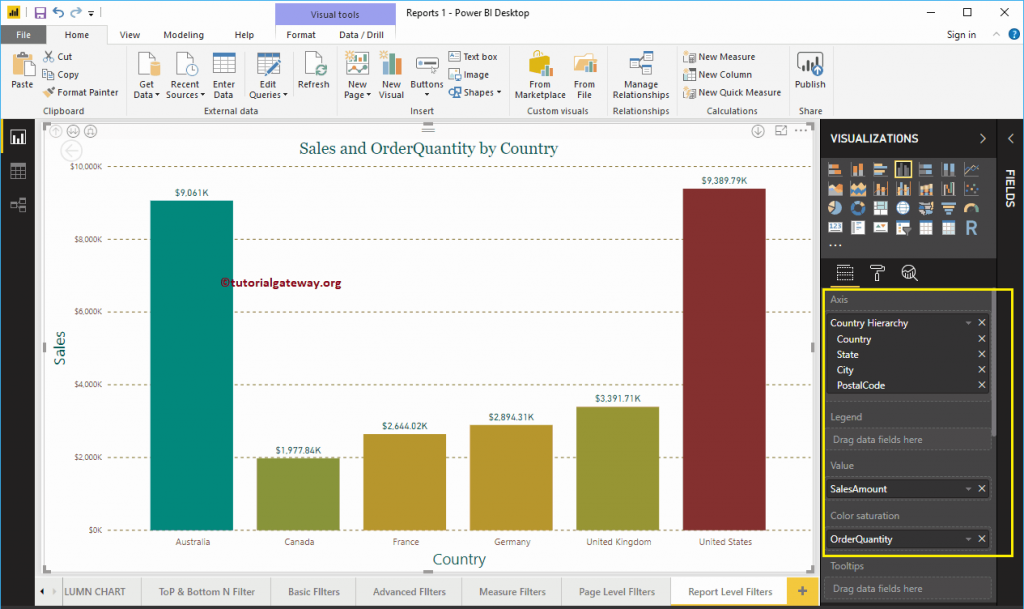The width and height of the screenshot is (1024, 609).
Task: Select the Gauge visualization icon
Action: click(971, 208)
